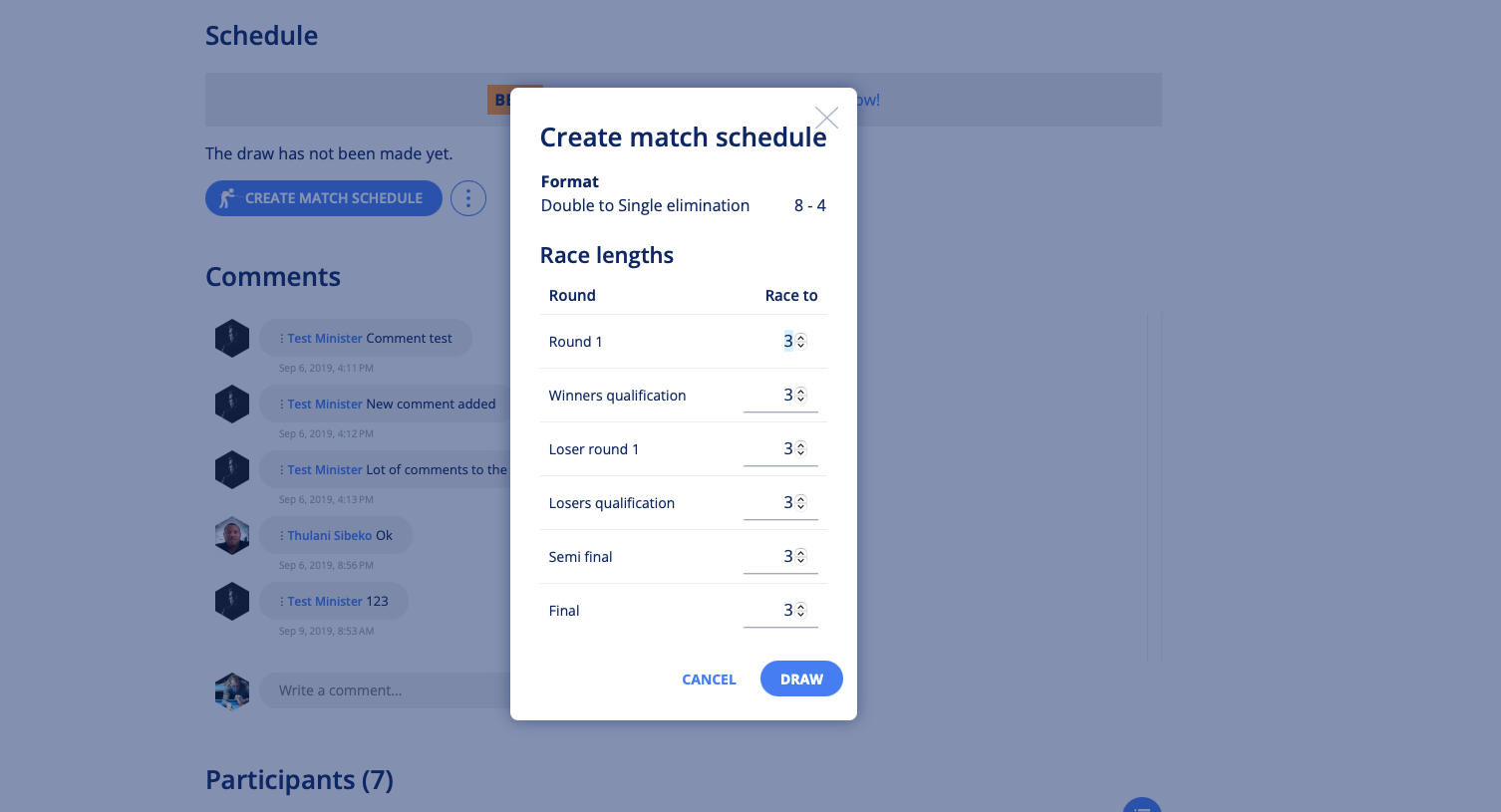Adjust Semi final race-to stepper
This screenshot has width=1501, height=812.
tap(800, 557)
